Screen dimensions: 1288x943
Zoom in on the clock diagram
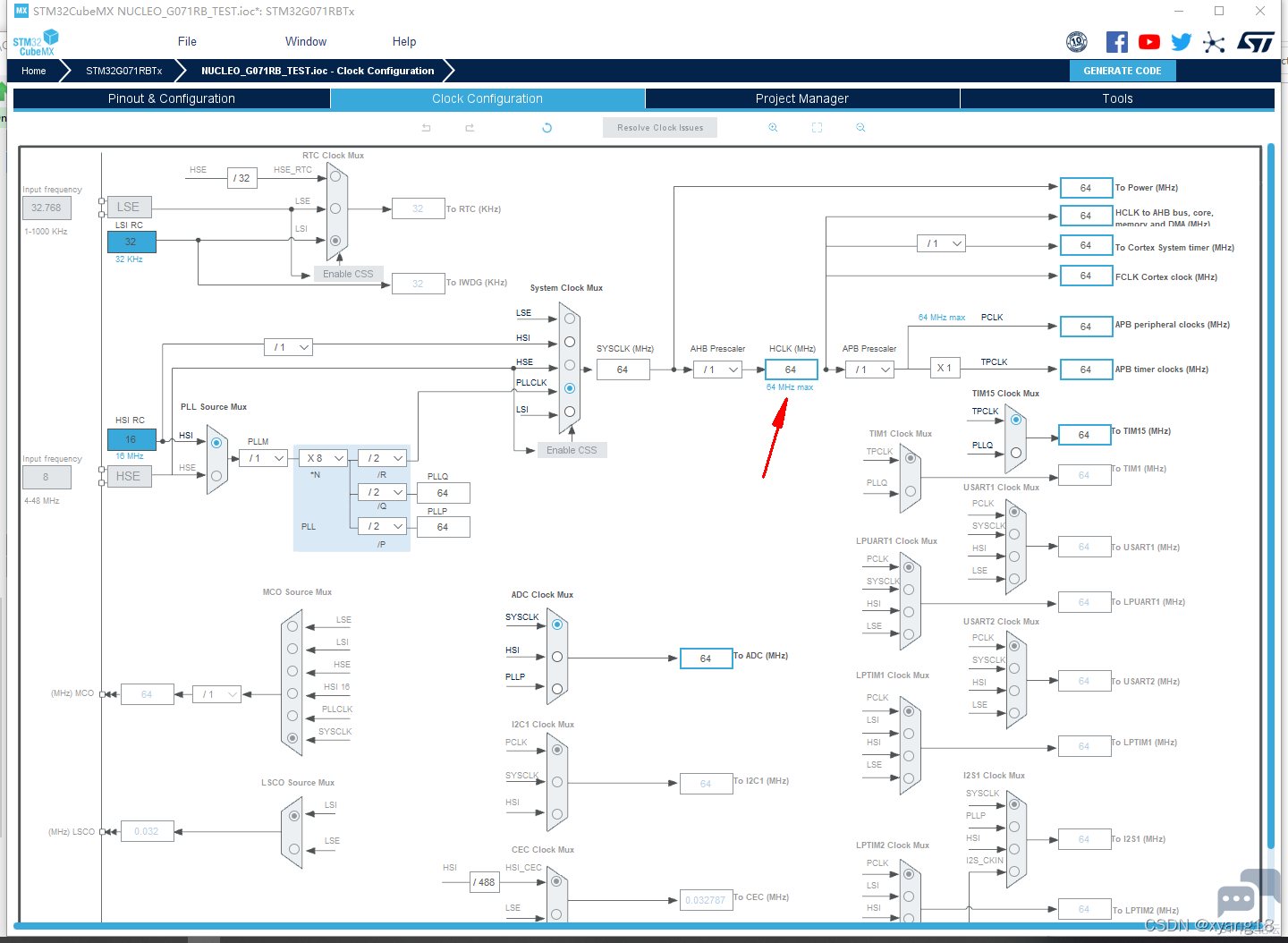point(773,128)
